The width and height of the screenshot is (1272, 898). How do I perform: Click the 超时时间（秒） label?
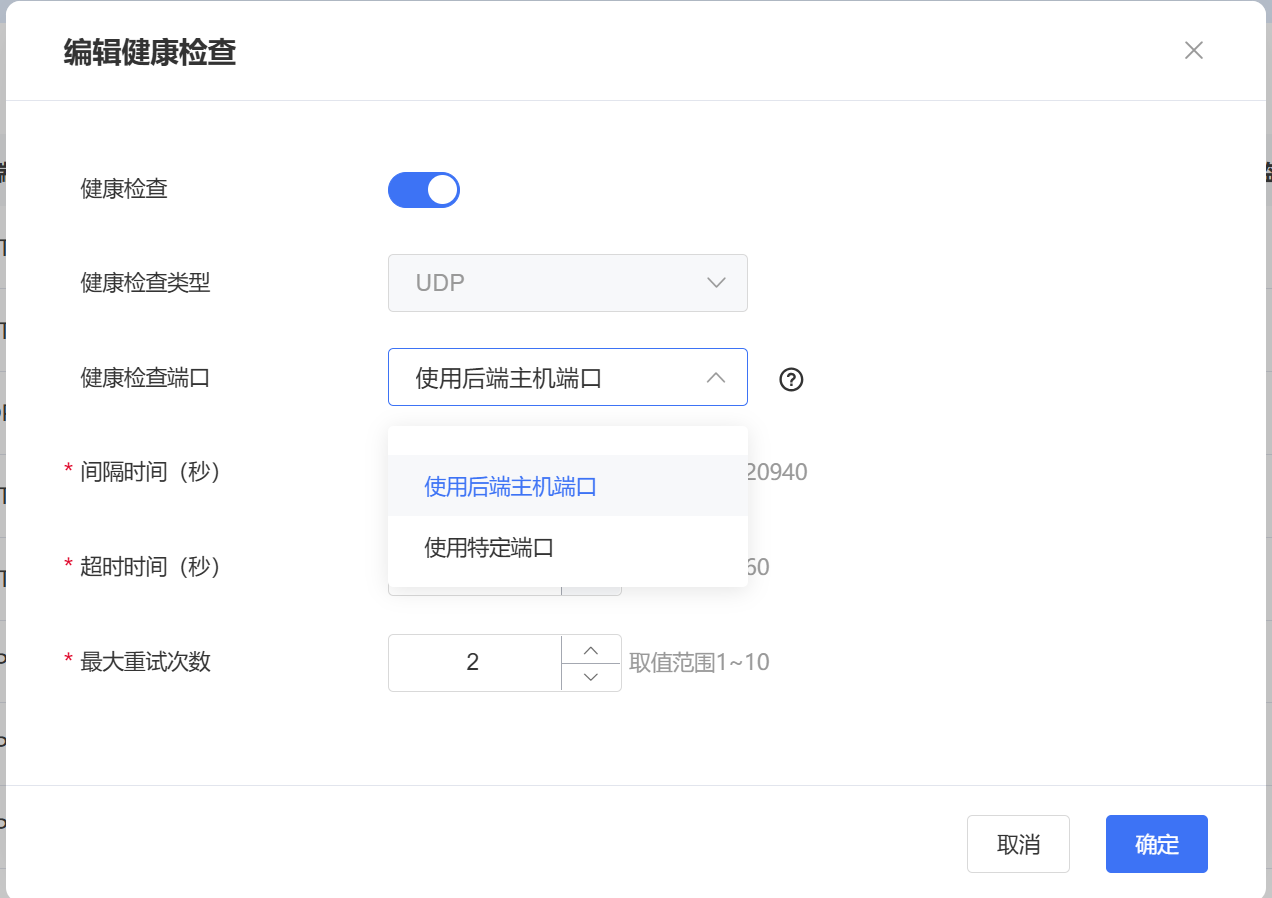[x=150, y=567]
